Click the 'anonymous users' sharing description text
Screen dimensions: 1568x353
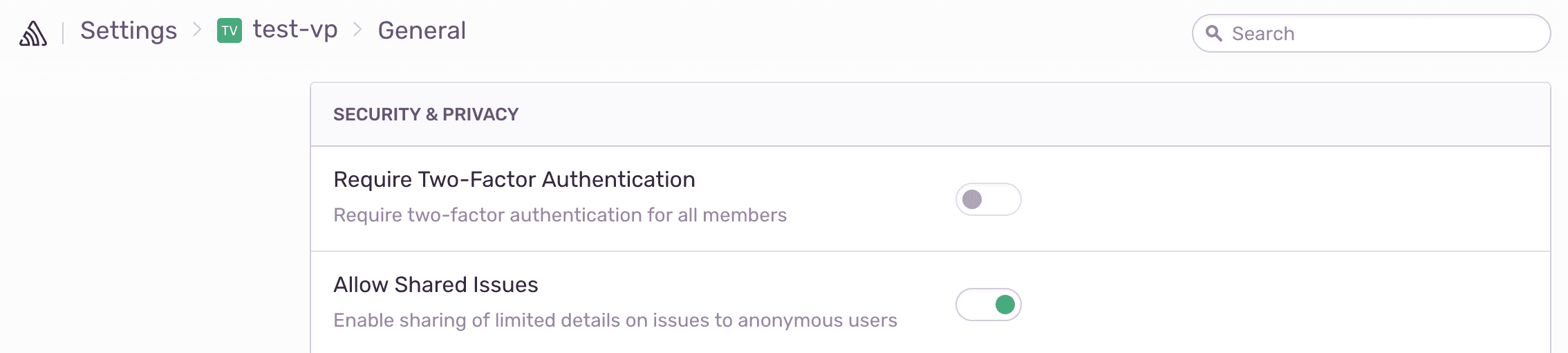(817, 320)
